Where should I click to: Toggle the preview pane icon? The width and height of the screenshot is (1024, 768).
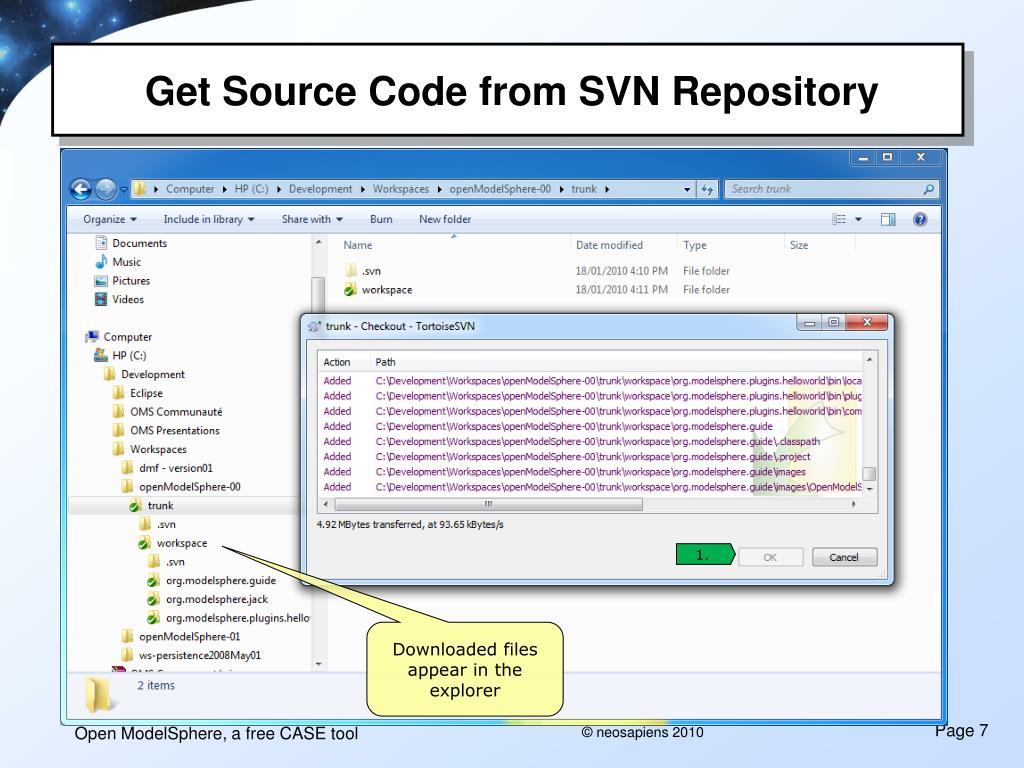click(888, 219)
